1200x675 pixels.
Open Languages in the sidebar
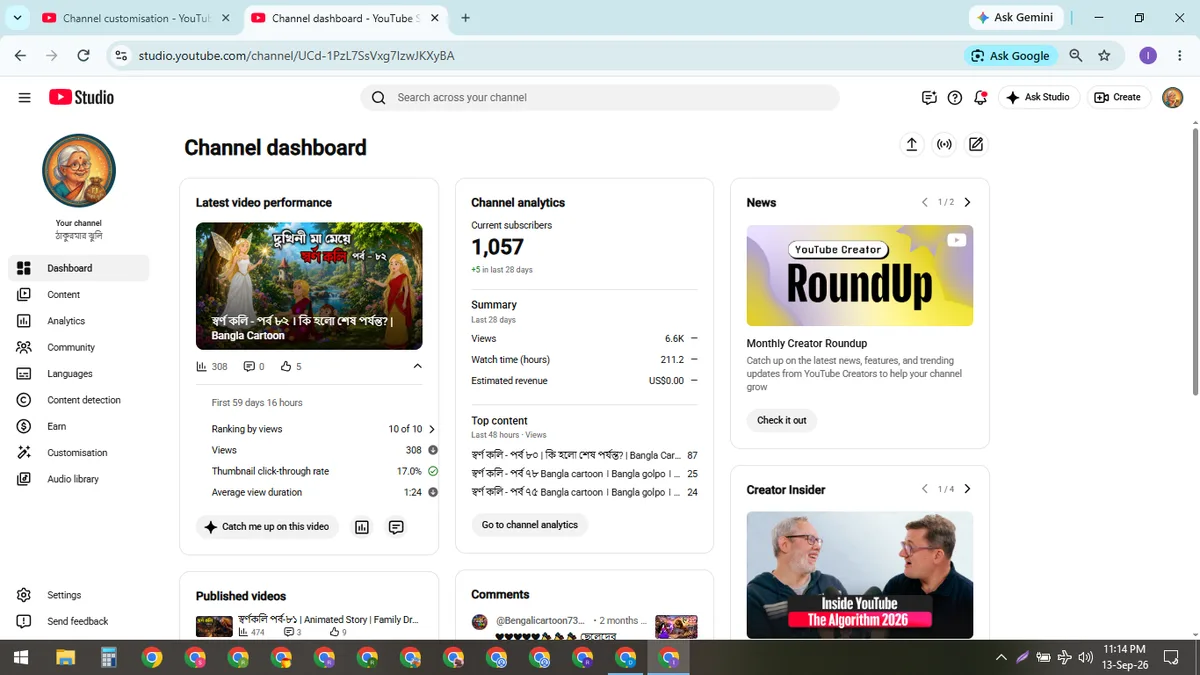(x=79, y=373)
